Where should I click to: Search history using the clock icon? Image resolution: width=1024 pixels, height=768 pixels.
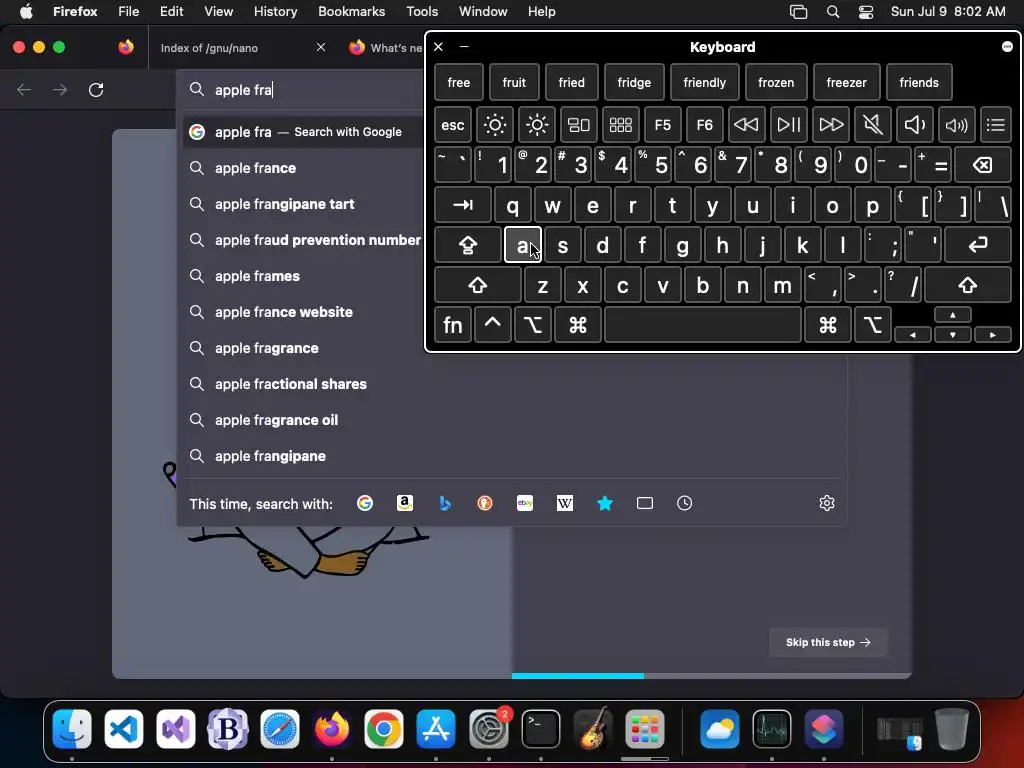pos(684,503)
